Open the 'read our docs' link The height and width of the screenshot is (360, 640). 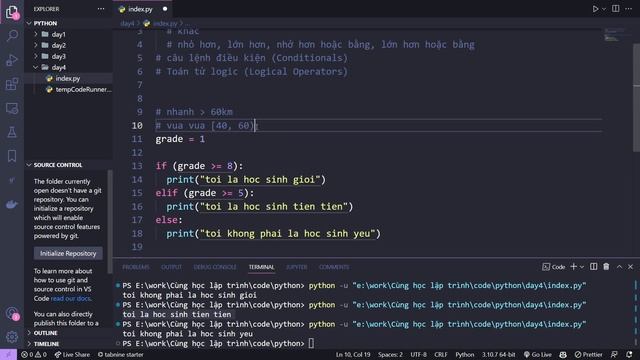71,298
